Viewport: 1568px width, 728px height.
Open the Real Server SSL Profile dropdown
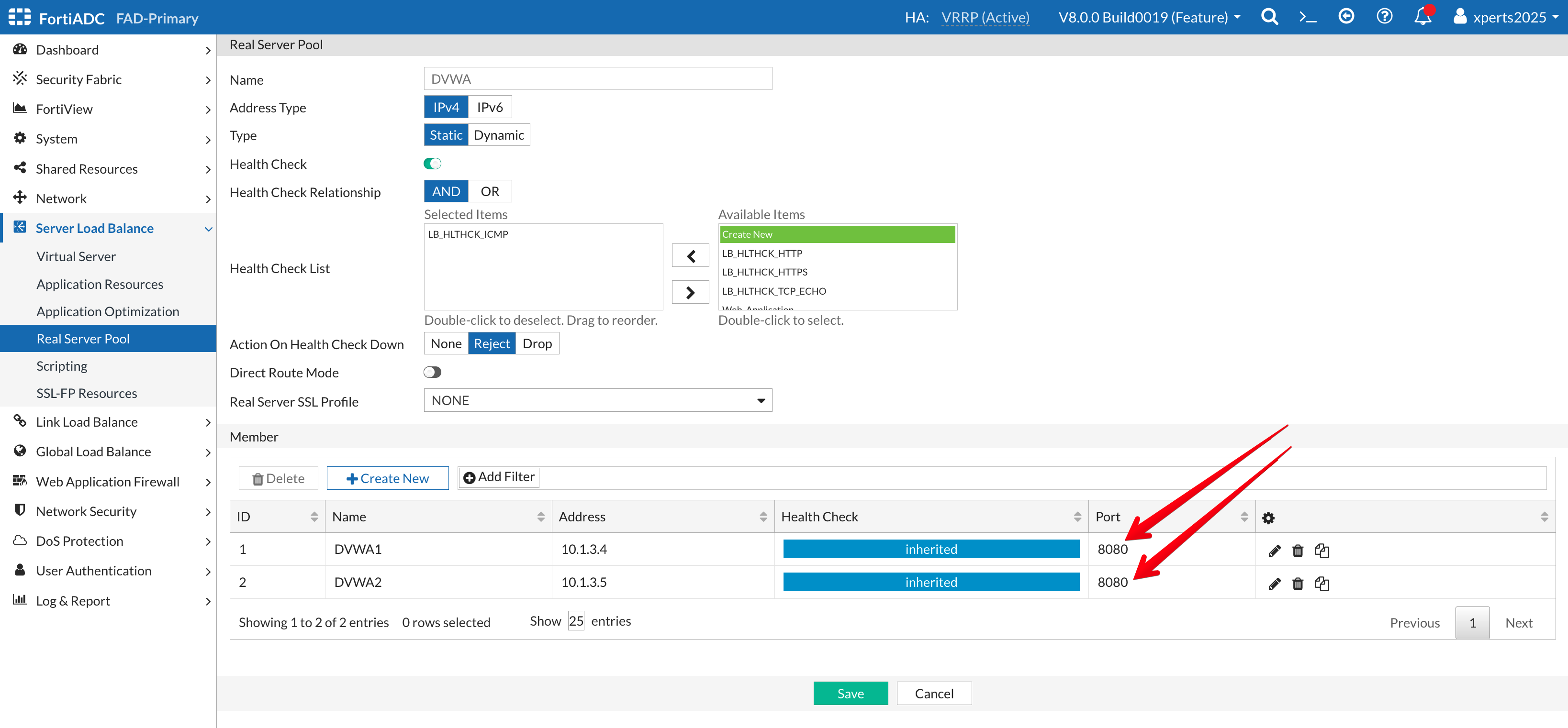pos(598,400)
